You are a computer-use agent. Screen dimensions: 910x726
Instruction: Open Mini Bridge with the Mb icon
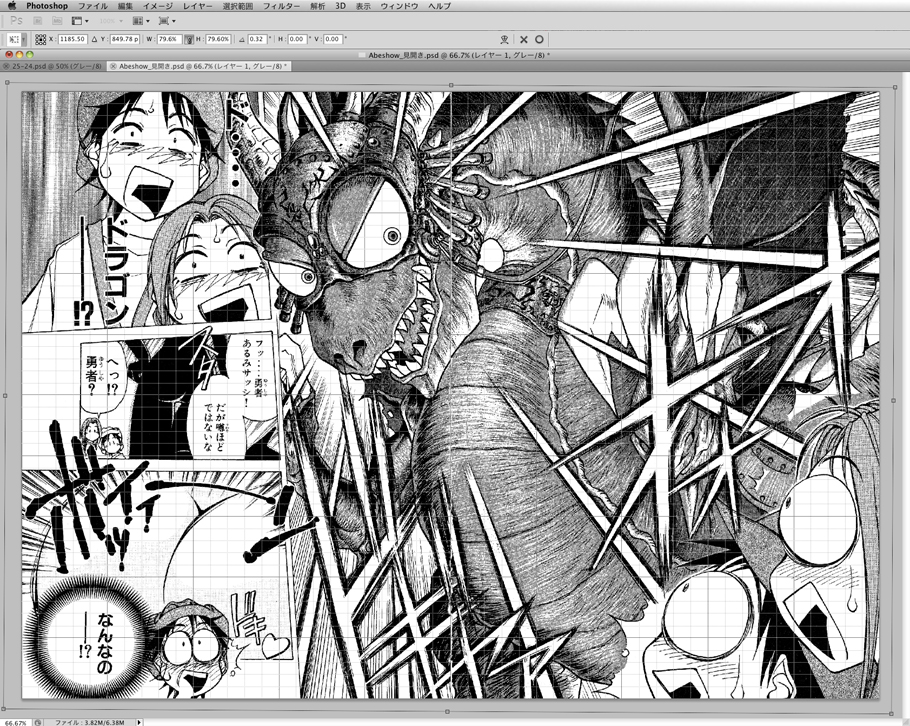pyautogui.click(x=57, y=21)
